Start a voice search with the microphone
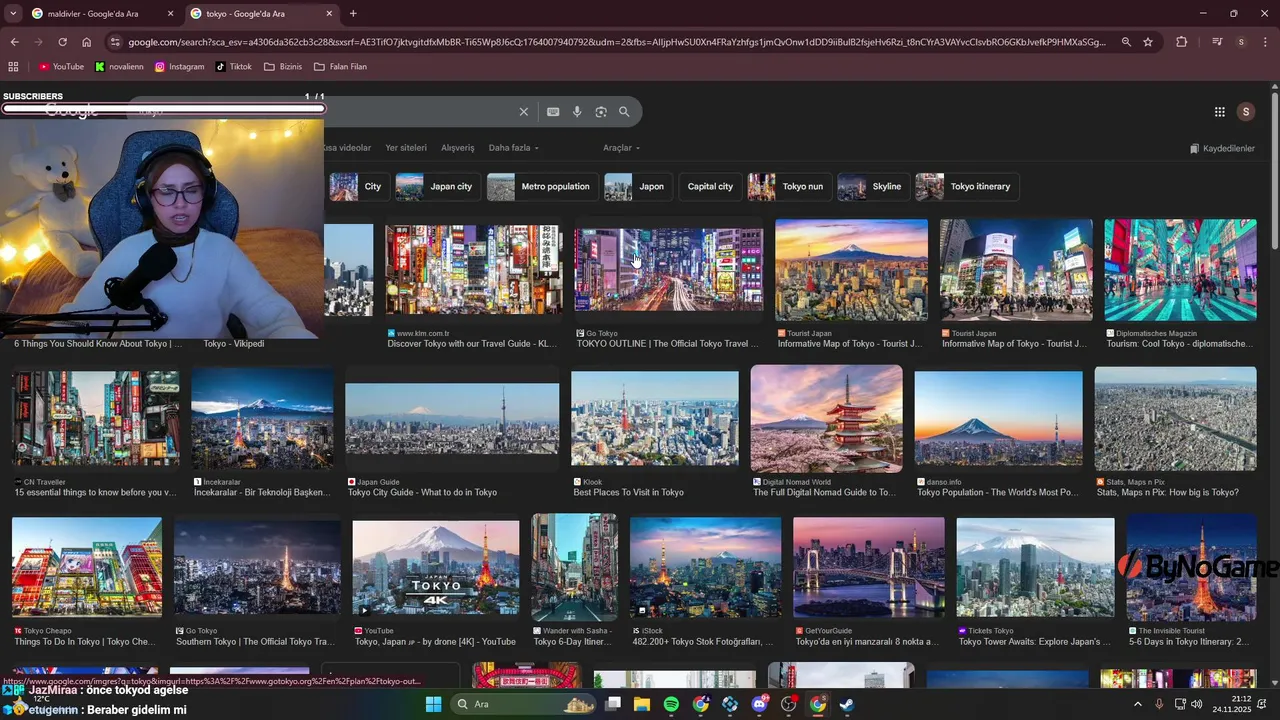This screenshot has width=1280, height=720. click(577, 112)
